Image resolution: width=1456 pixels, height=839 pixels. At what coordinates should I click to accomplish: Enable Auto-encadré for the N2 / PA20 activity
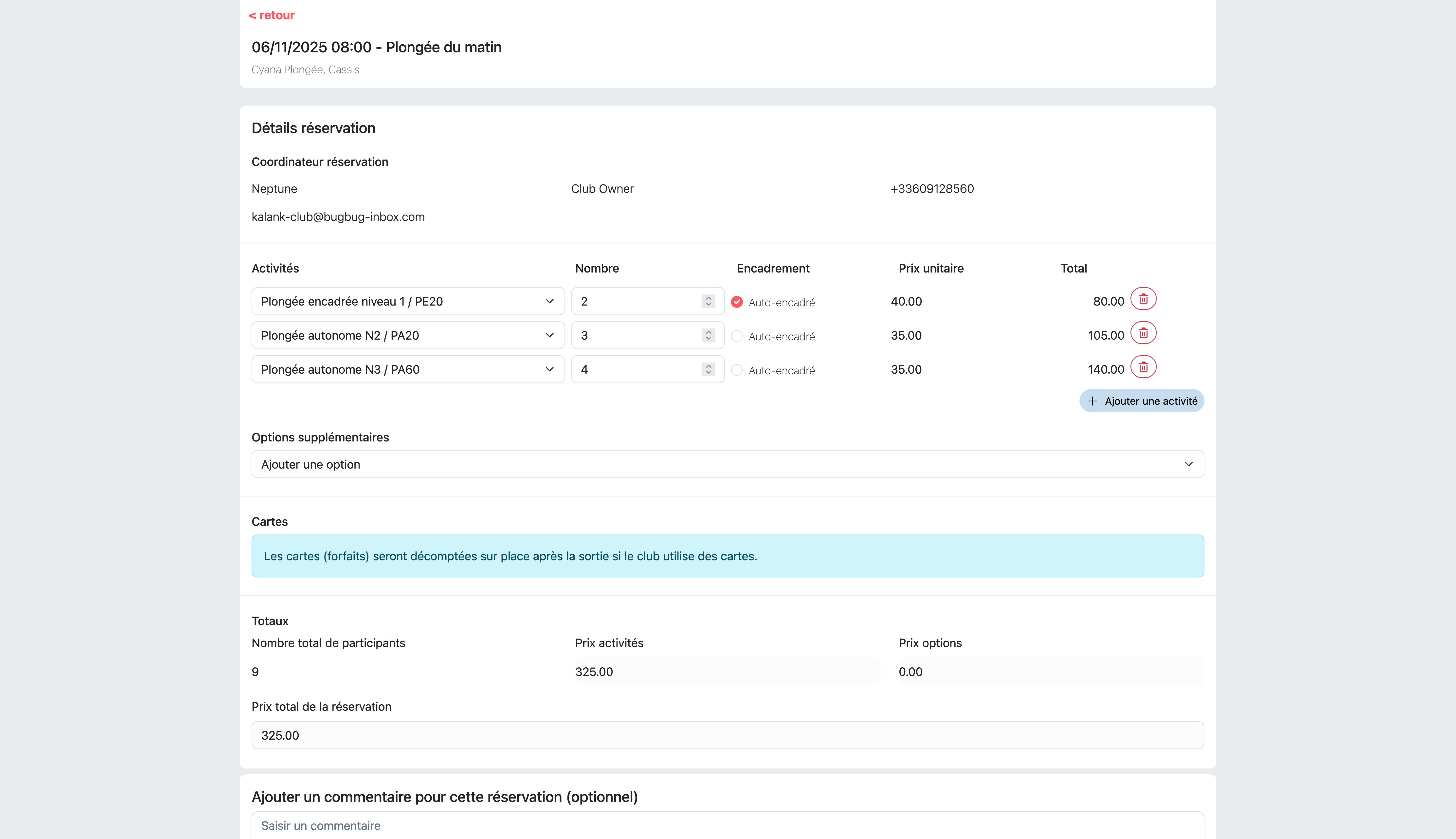point(736,336)
